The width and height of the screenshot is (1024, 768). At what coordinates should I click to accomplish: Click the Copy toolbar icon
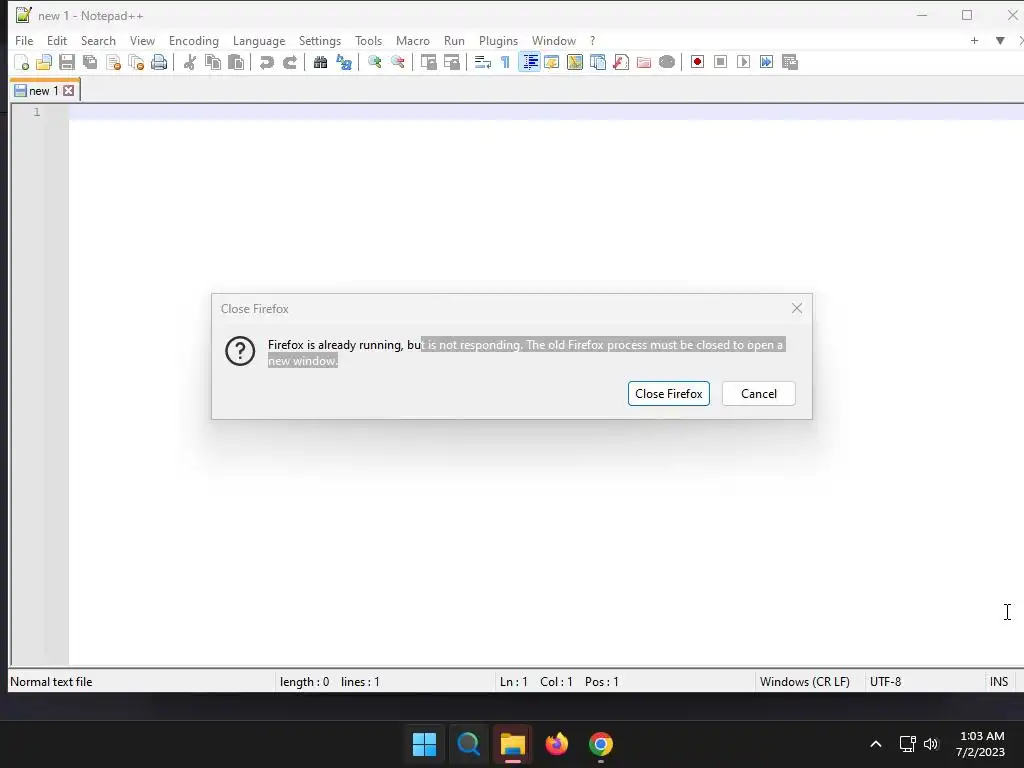click(213, 62)
